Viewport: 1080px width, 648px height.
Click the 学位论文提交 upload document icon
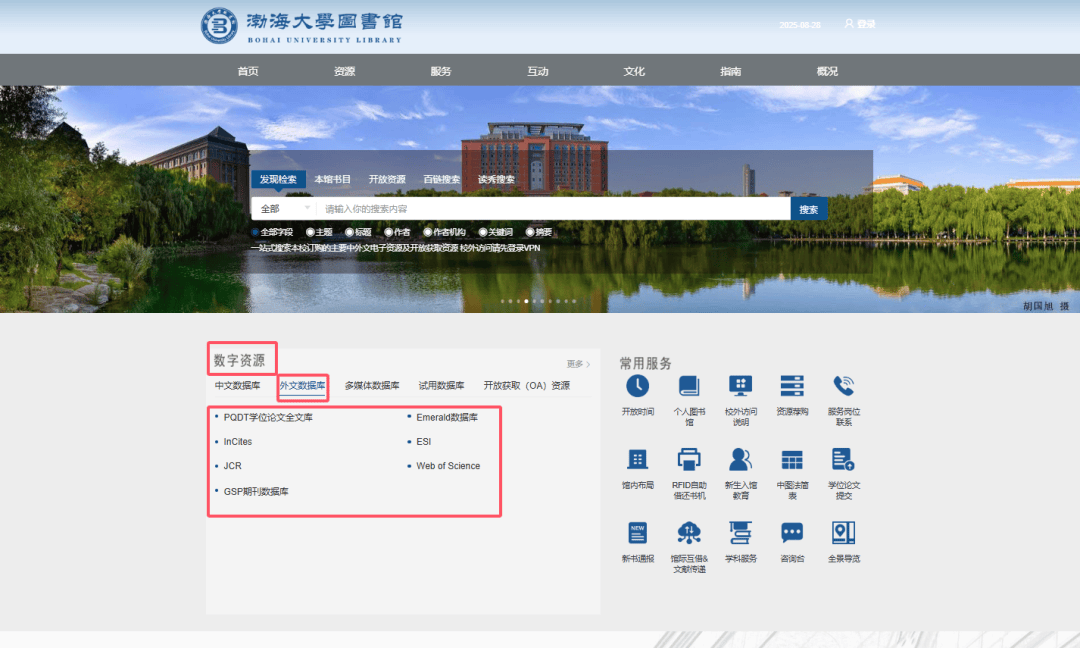pyautogui.click(x=843, y=460)
